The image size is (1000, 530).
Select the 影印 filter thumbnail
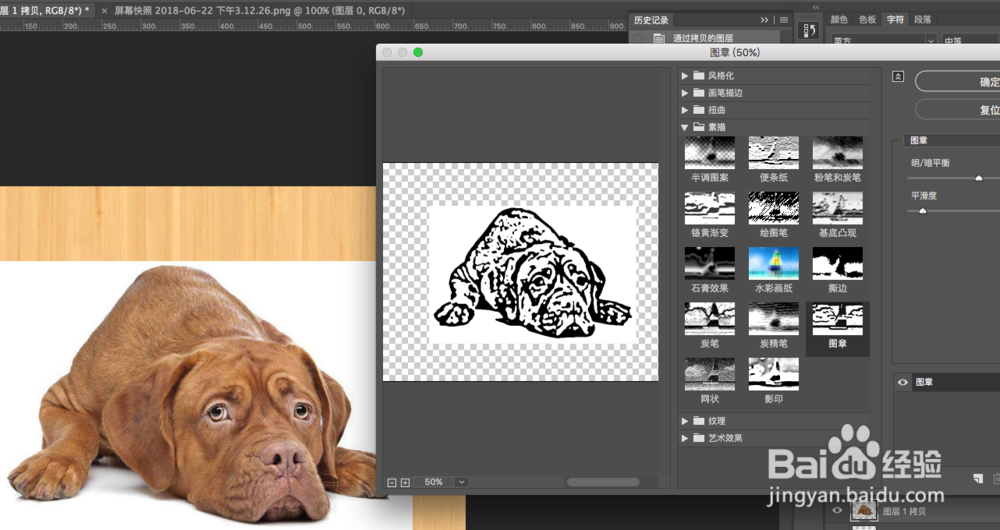774,374
